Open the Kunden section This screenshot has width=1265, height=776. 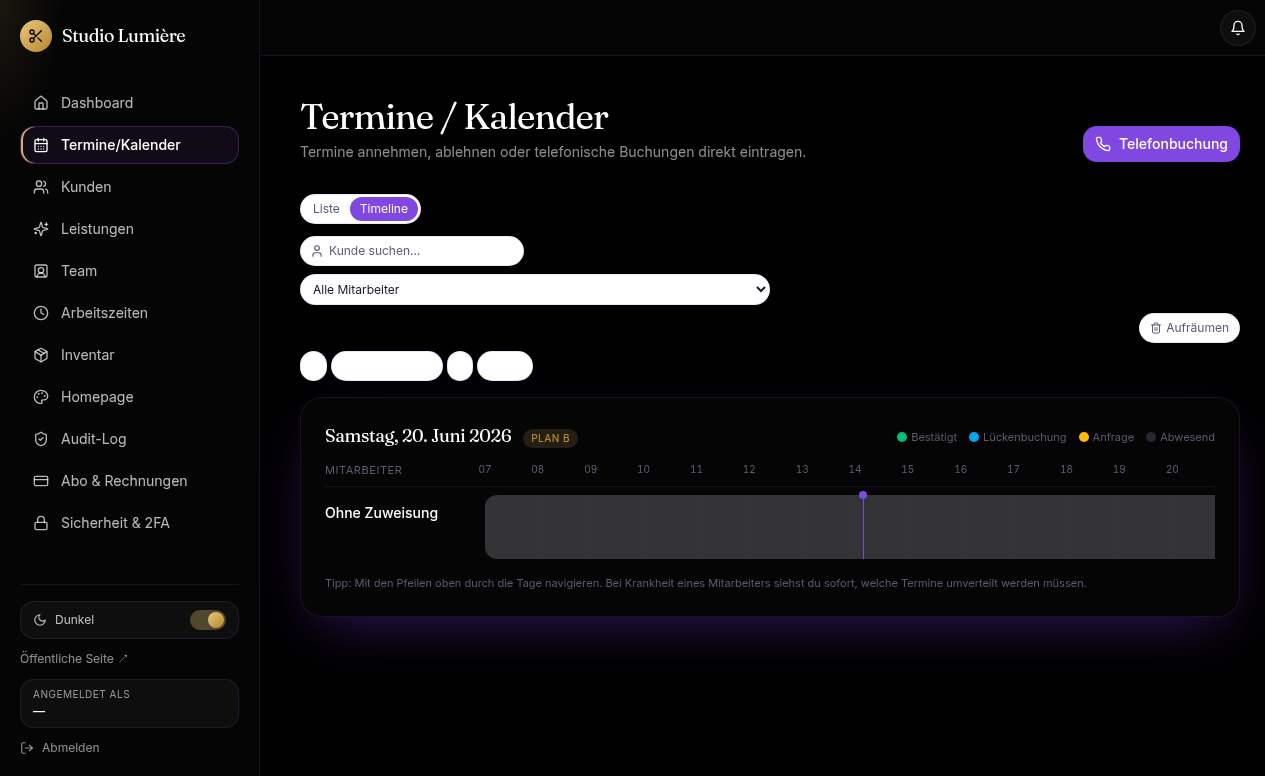pyautogui.click(x=129, y=187)
